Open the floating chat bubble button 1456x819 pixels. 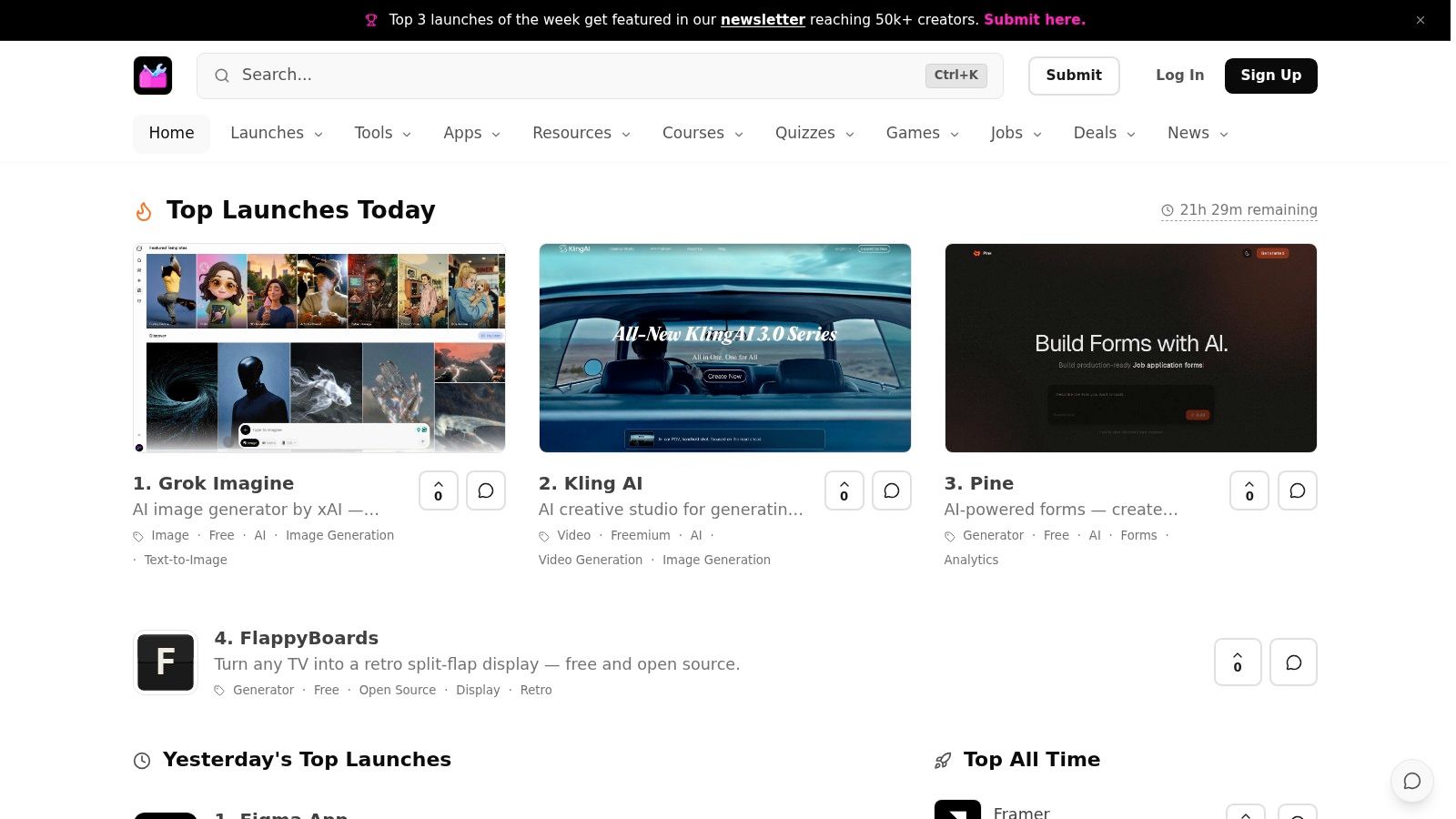(x=1411, y=781)
